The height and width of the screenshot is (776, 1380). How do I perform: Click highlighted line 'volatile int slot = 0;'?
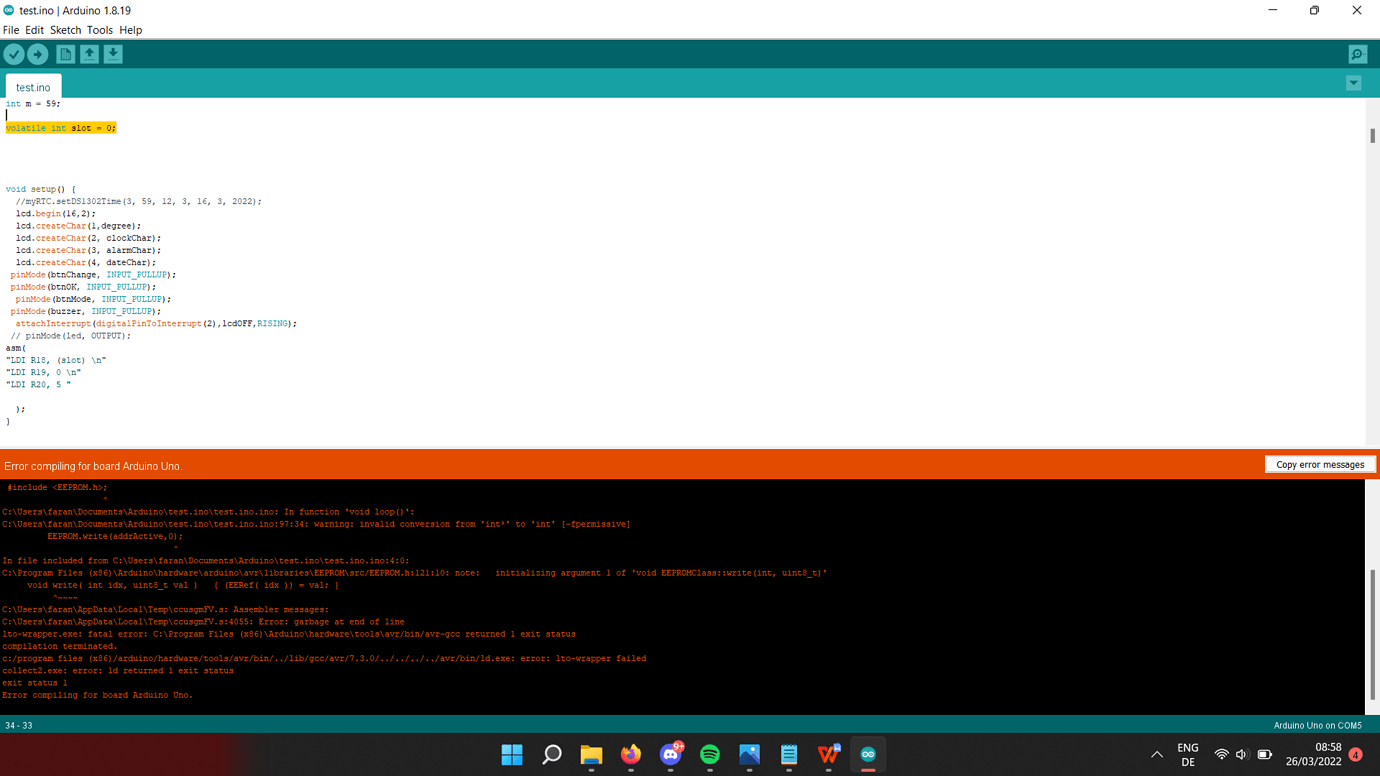click(61, 128)
